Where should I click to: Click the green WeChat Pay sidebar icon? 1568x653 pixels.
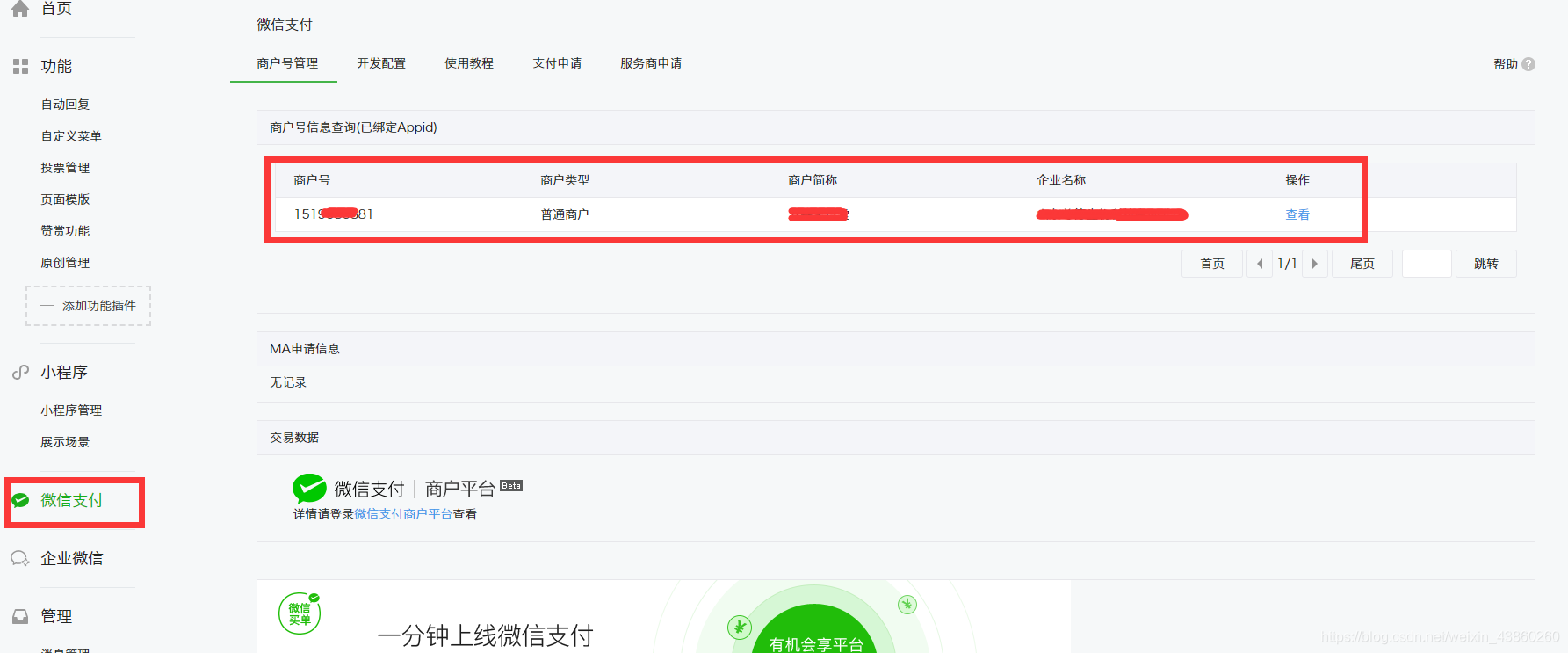(x=20, y=500)
